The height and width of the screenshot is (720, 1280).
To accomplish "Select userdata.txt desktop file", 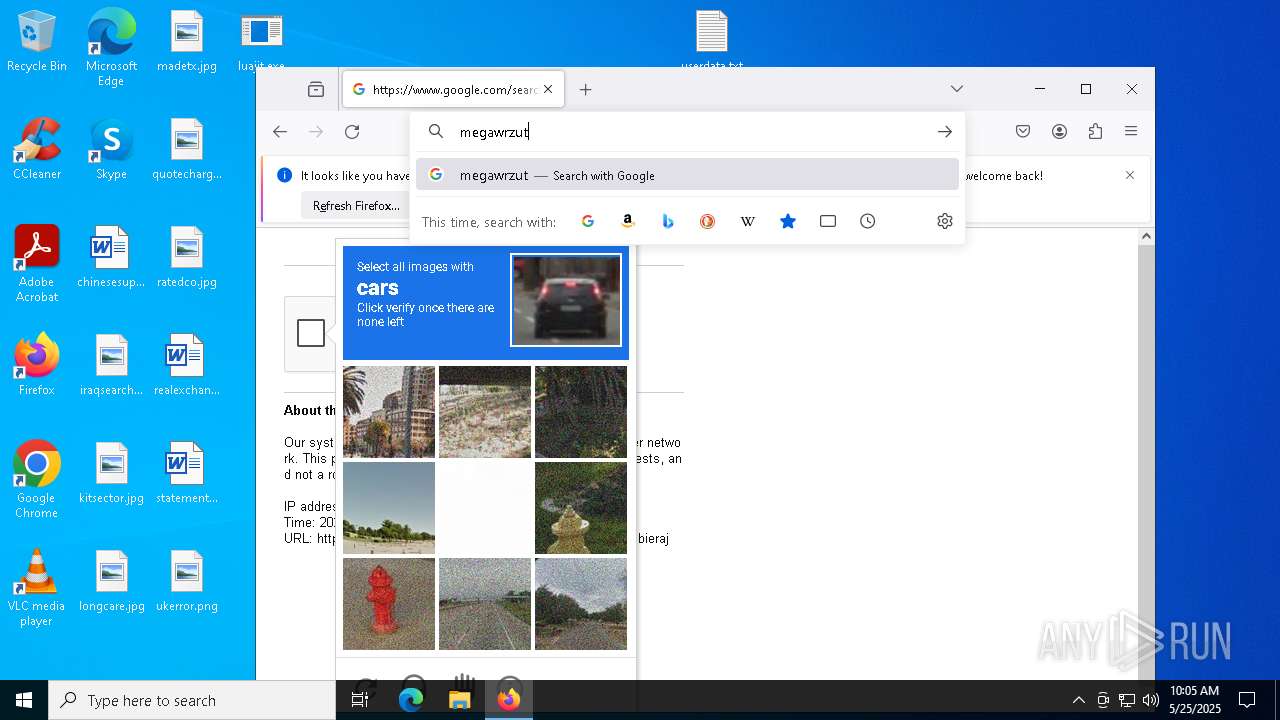I will click(712, 40).
